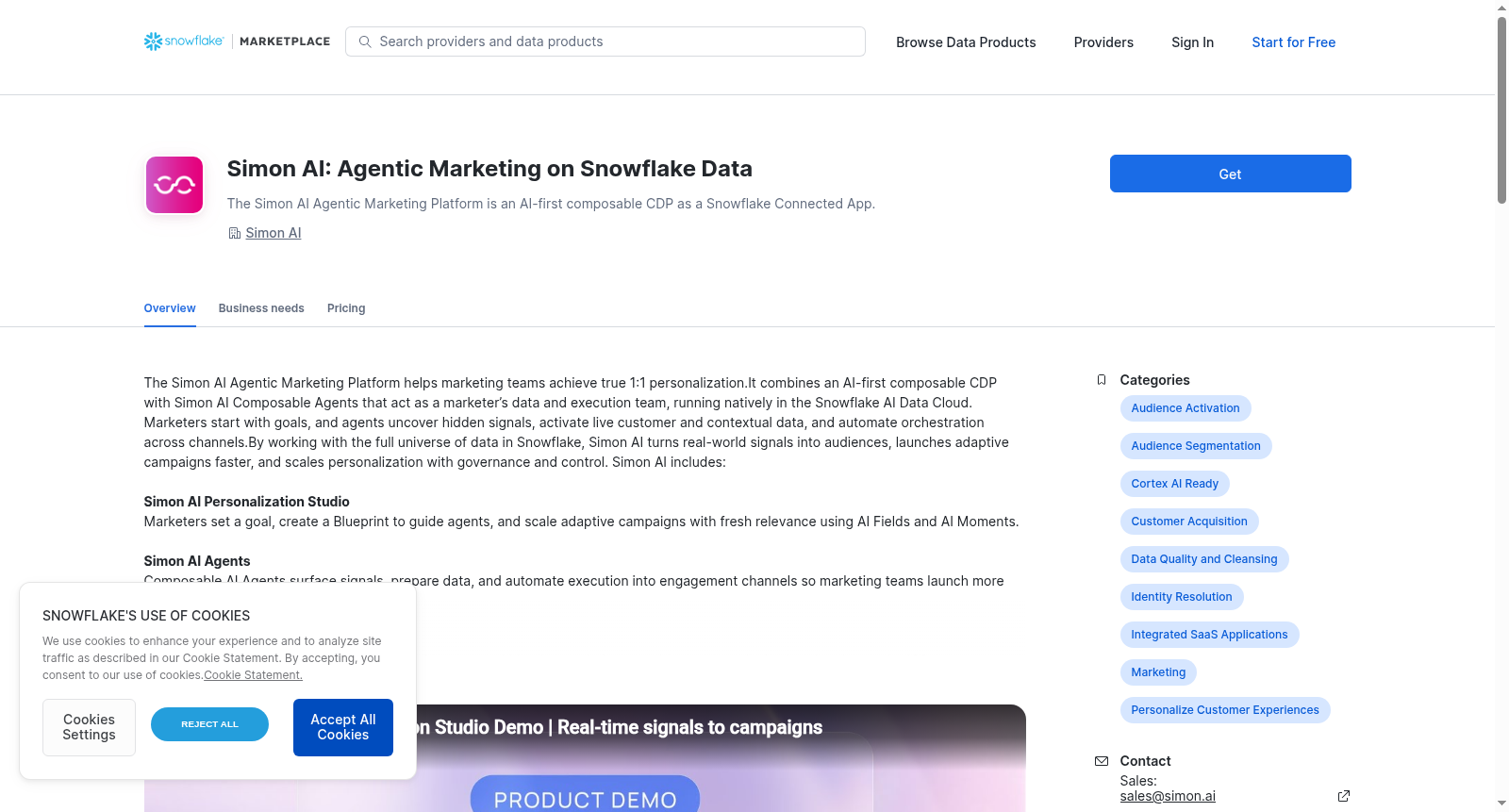Switch to the Business needs tab
This screenshot has width=1509, height=812.
pos(261,308)
